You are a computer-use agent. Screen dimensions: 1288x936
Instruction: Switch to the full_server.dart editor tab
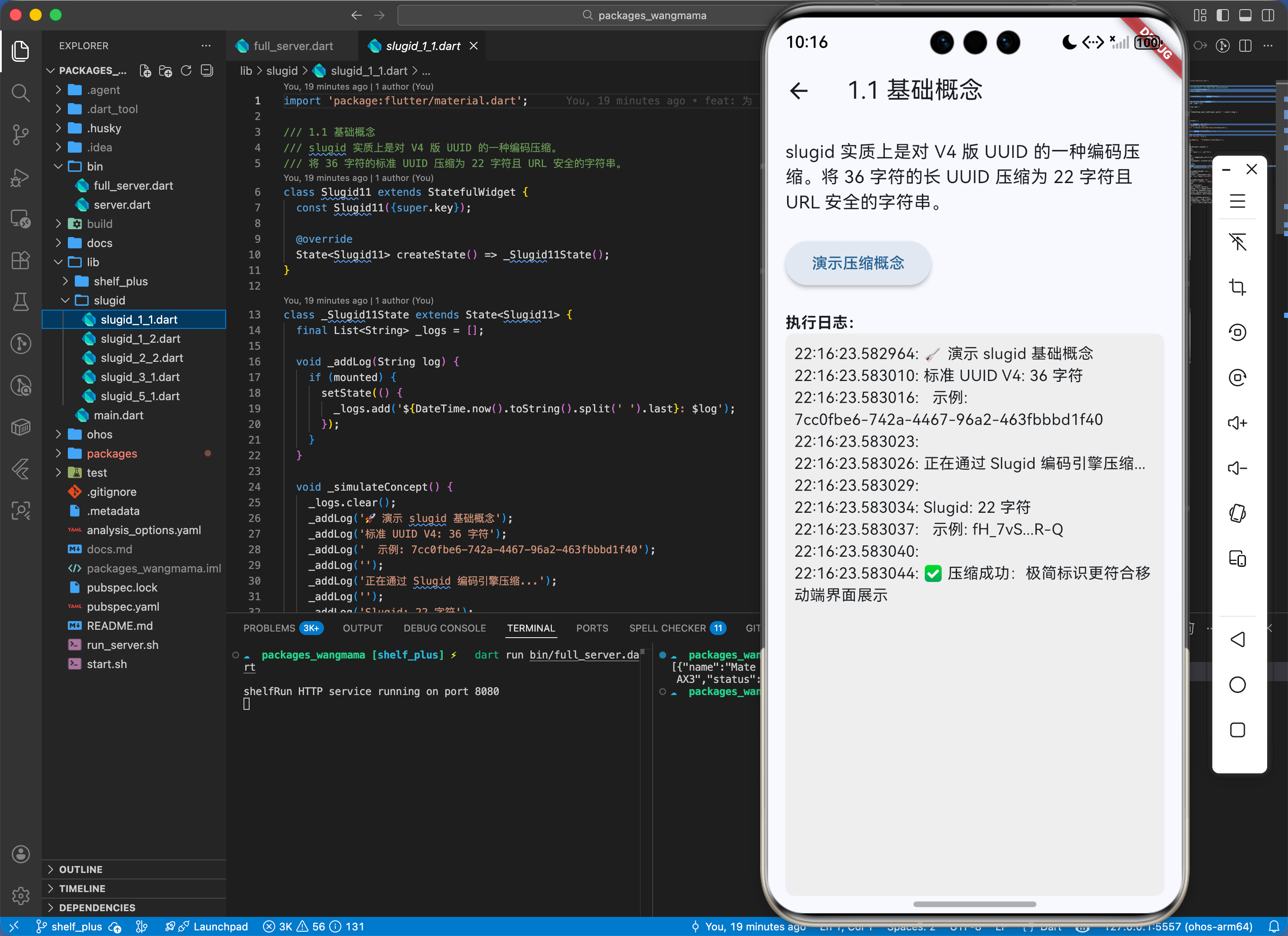293,46
